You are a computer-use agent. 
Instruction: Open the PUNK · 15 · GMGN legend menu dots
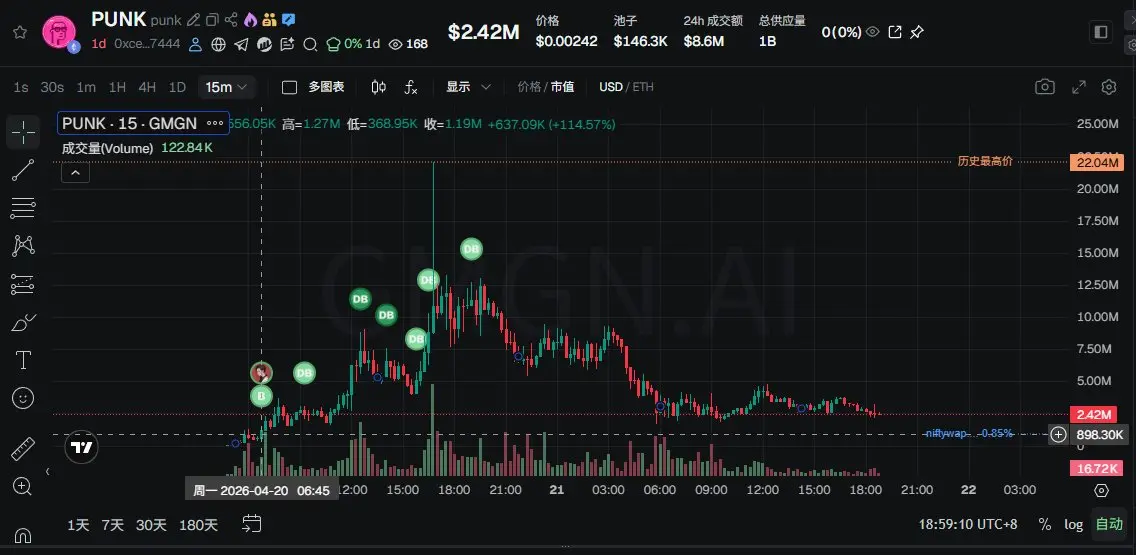point(214,123)
